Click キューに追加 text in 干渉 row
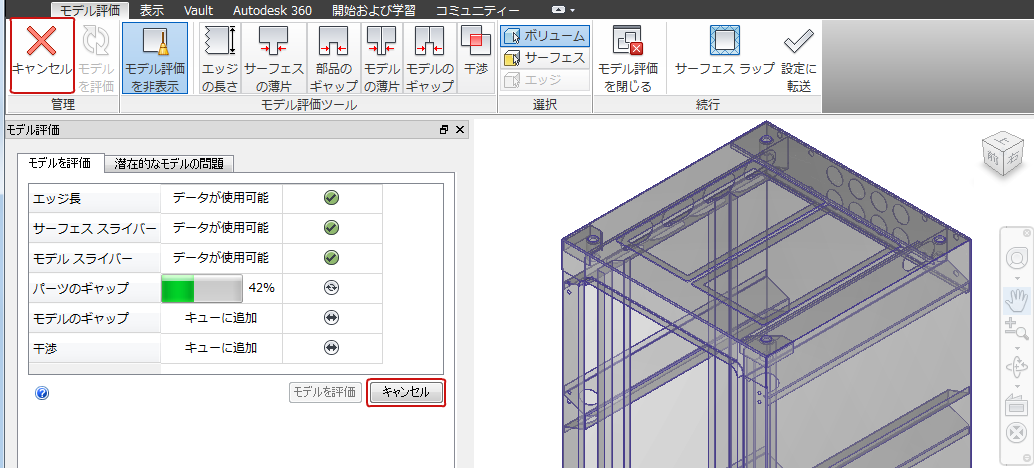 (221, 347)
